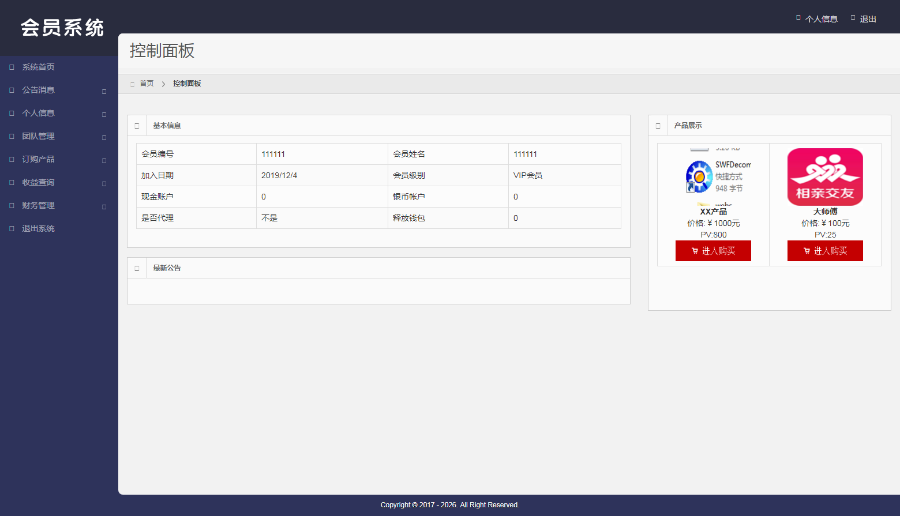Click the 会员姓名 table label

click(x=409, y=154)
